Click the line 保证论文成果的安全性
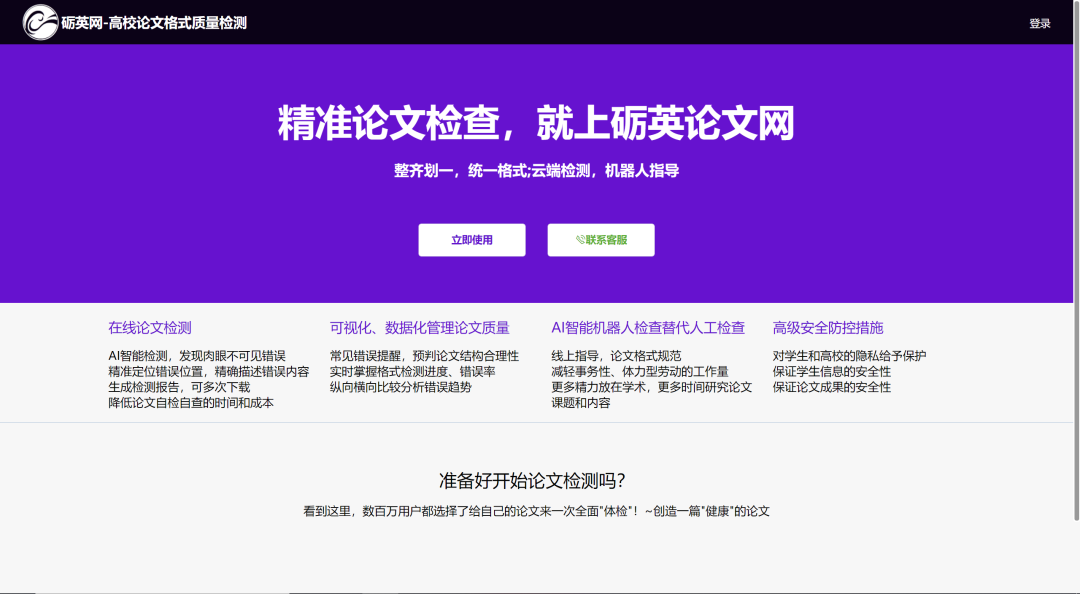The image size is (1080, 594). [x=831, y=387]
